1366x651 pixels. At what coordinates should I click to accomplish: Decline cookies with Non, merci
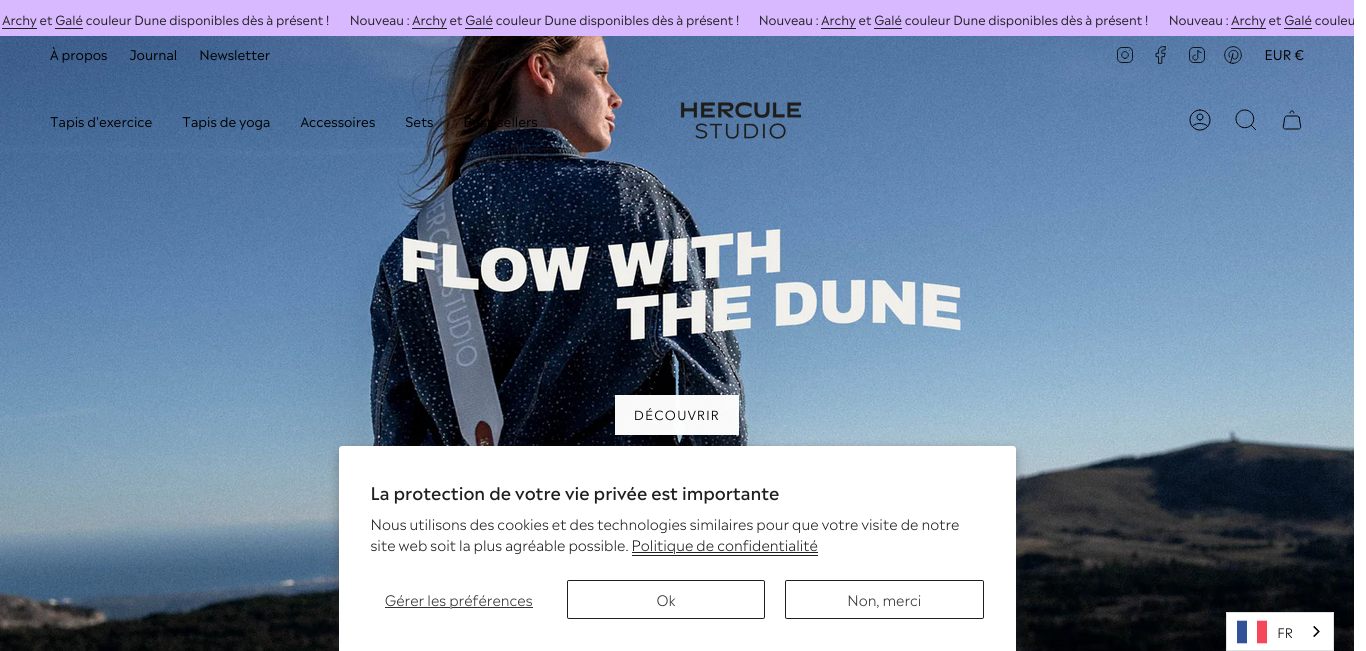[x=884, y=600]
